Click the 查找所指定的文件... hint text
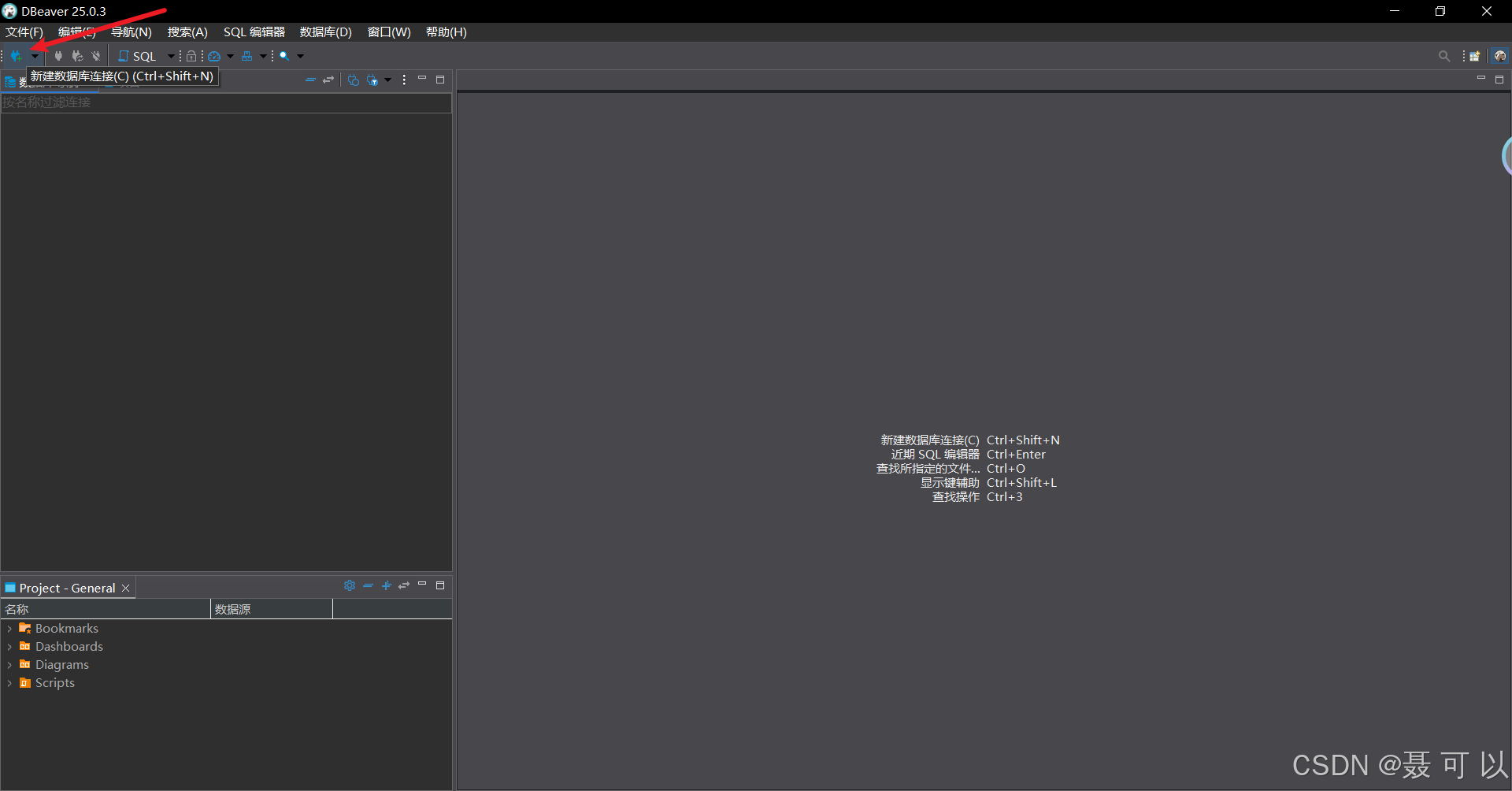The height and width of the screenshot is (791, 1512). tap(928, 469)
